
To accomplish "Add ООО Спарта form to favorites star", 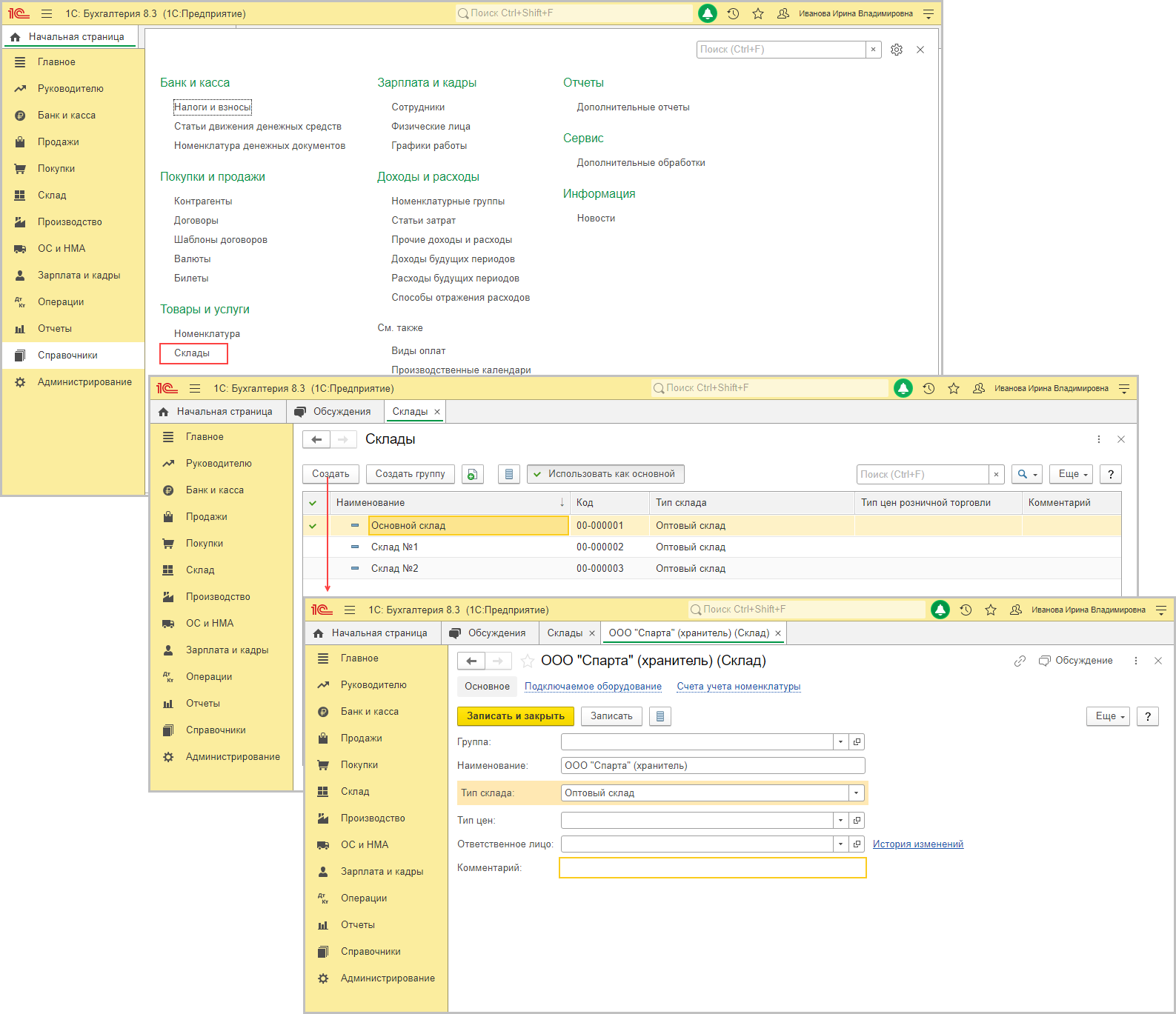I will (x=527, y=661).
